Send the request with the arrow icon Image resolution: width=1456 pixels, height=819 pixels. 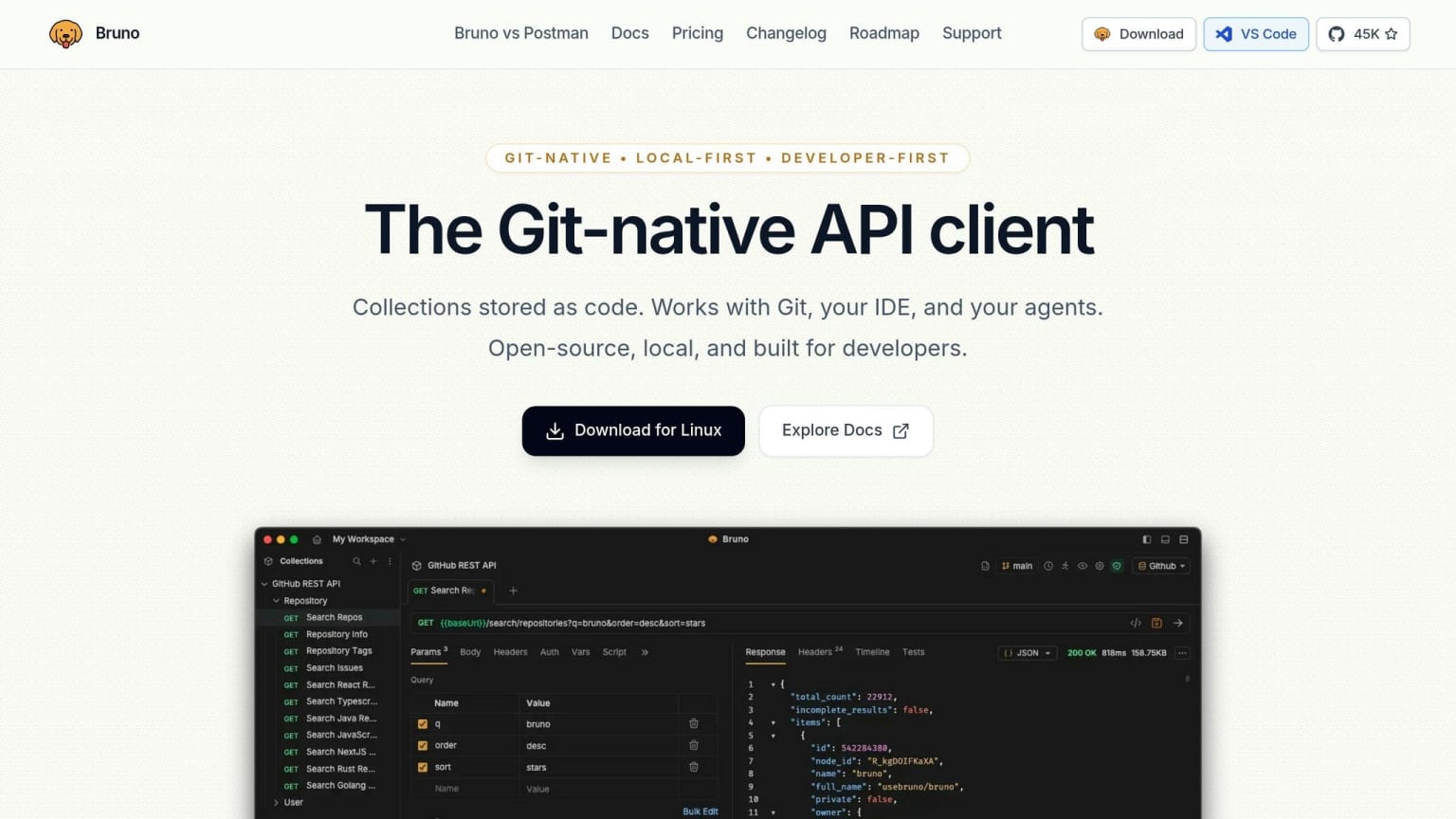pyautogui.click(x=1178, y=623)
